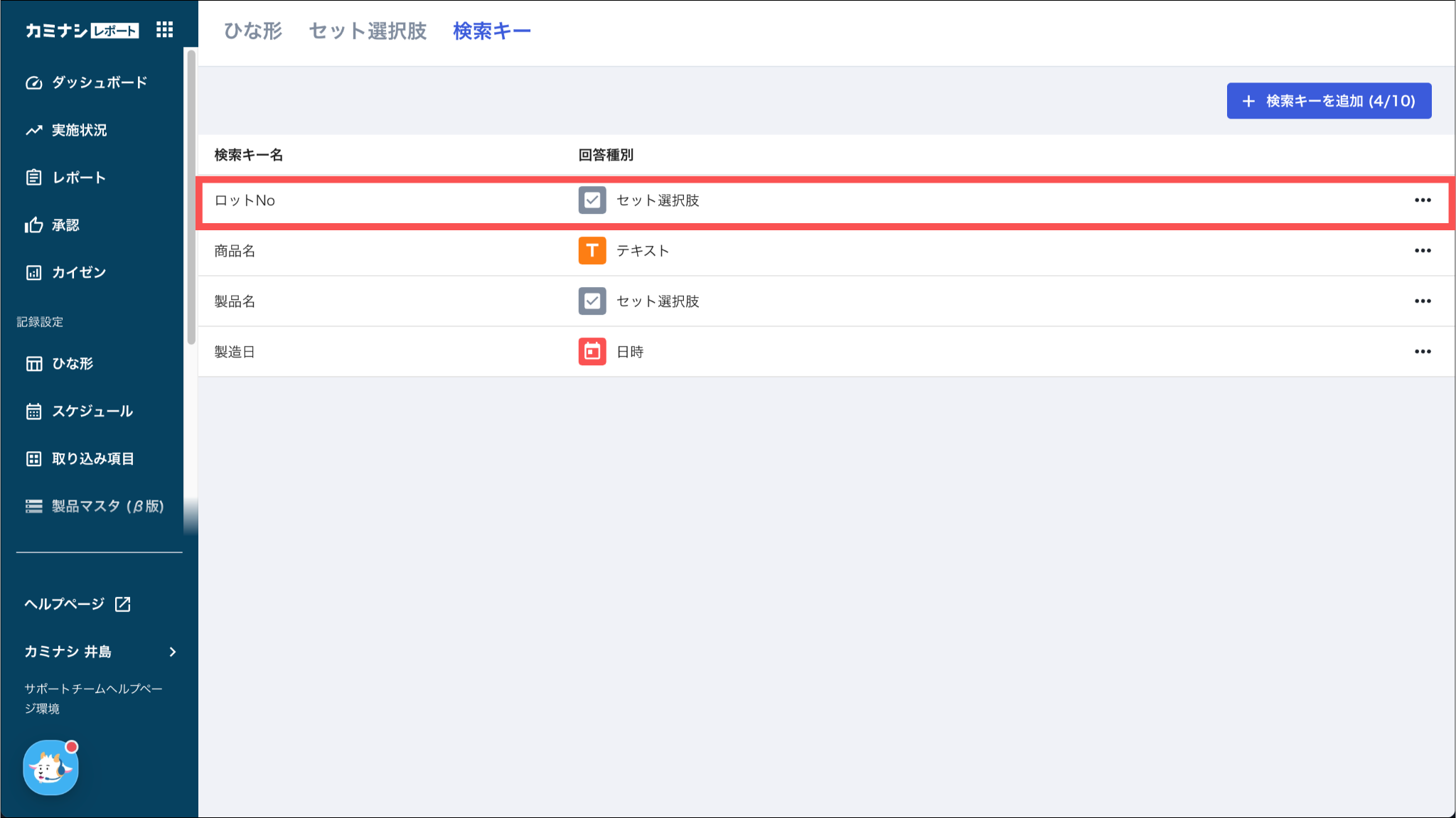Click the ロットNo checkbox type icon
This screenshot has height=818, width=1456.
click(591, 200)
